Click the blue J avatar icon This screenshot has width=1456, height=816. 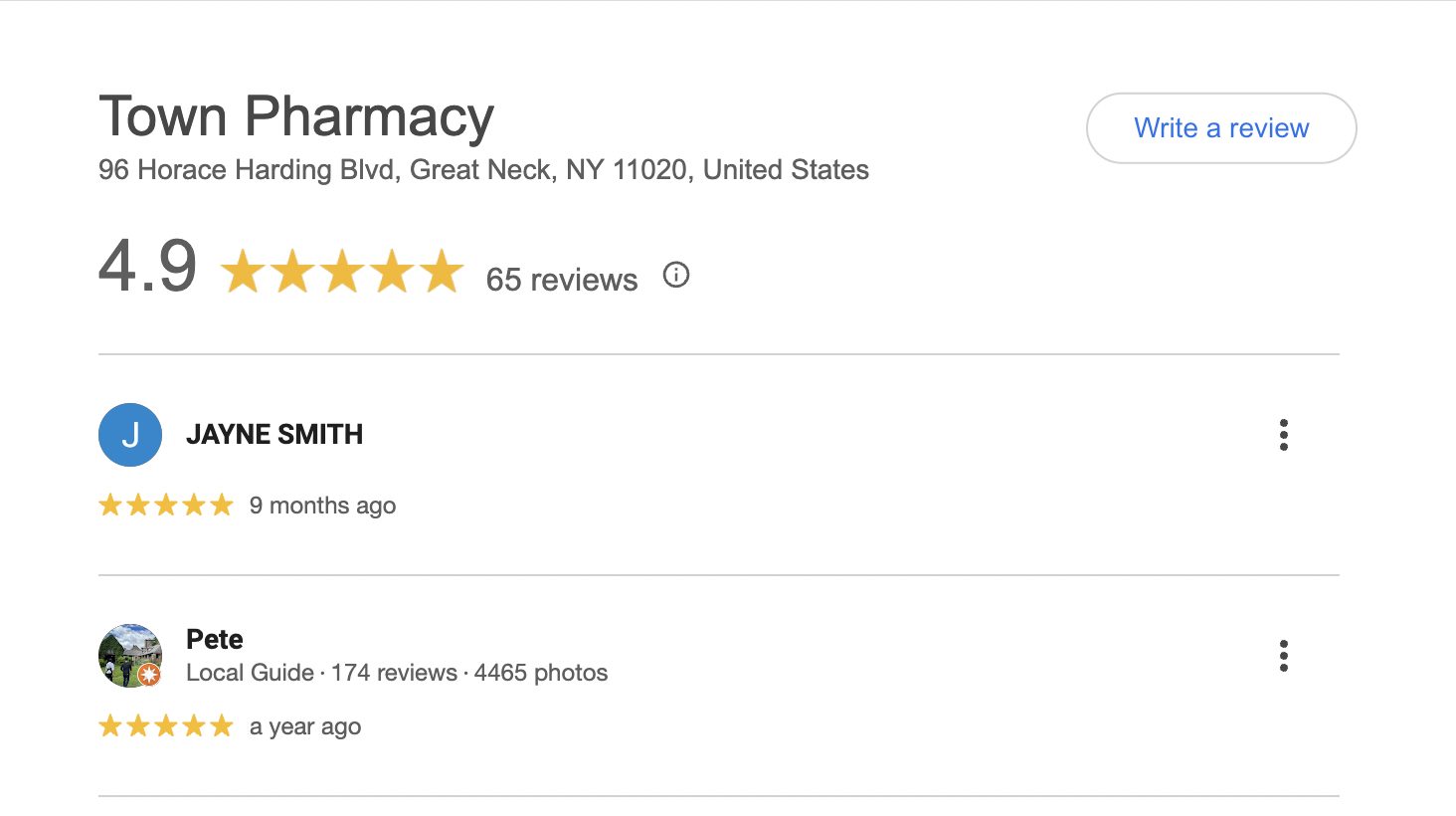point(130,435)
